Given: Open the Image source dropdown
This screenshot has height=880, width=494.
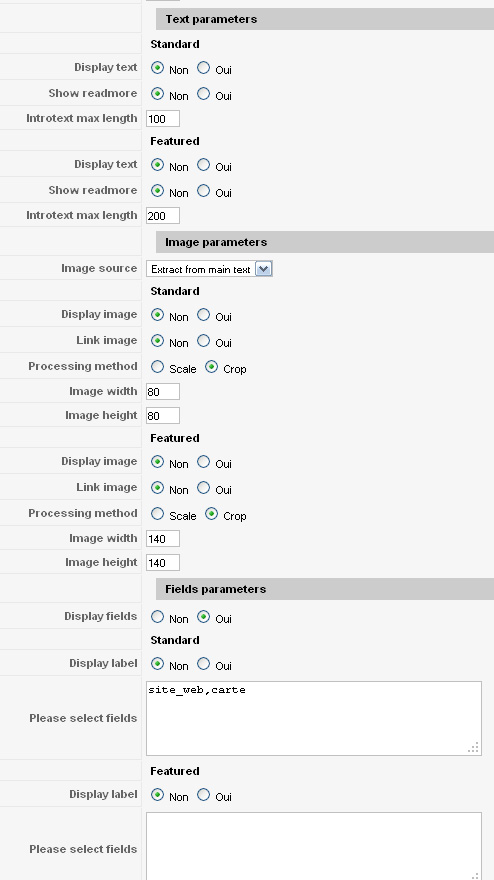Looking at the screenshot, I should [x=209, y=269].
